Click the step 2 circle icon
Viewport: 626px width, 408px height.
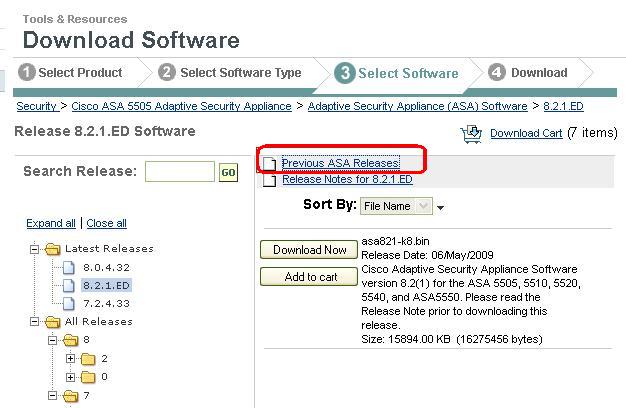(x=167, y=72)
